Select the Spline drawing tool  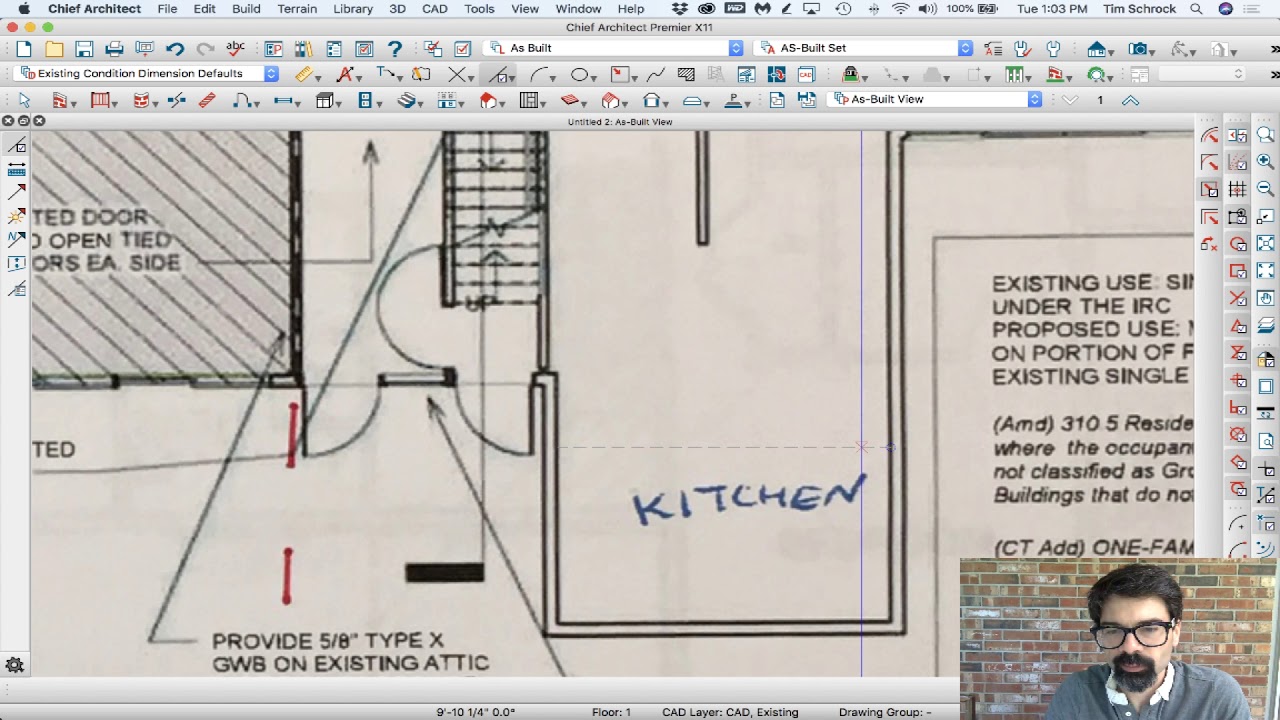tap(656, 74)
